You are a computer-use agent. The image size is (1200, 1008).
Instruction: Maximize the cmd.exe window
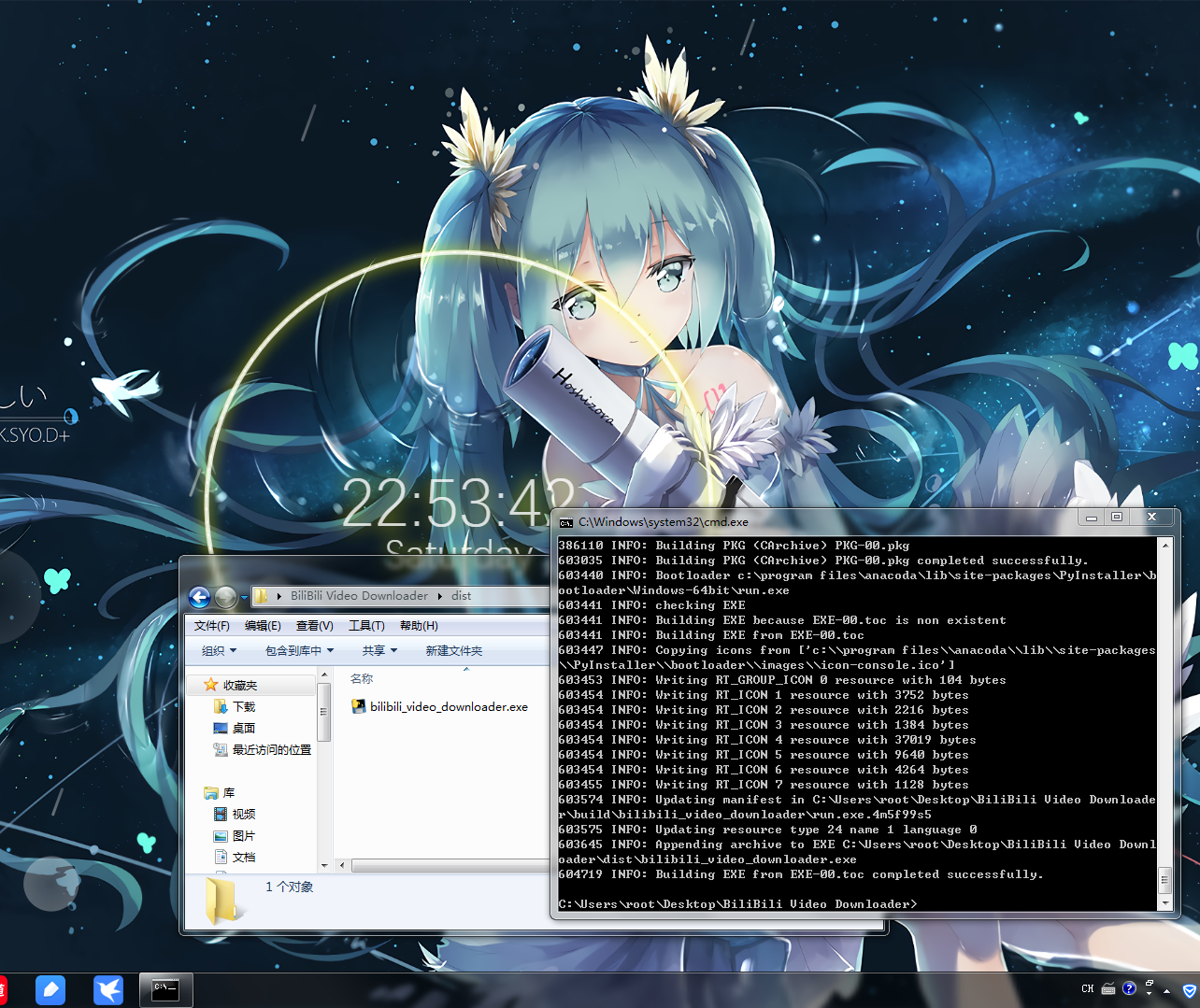(1117, 518)
